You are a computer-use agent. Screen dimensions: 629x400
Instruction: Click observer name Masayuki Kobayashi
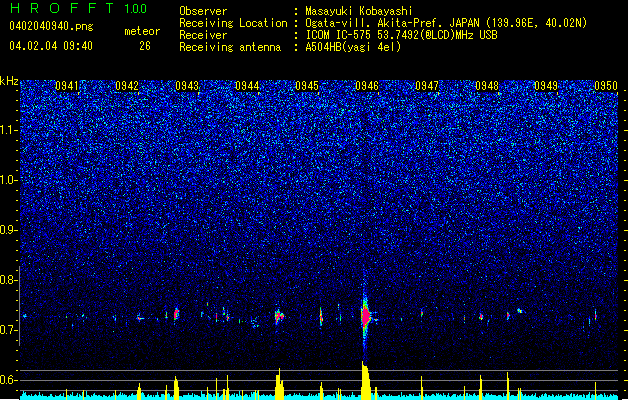(359, 11)
